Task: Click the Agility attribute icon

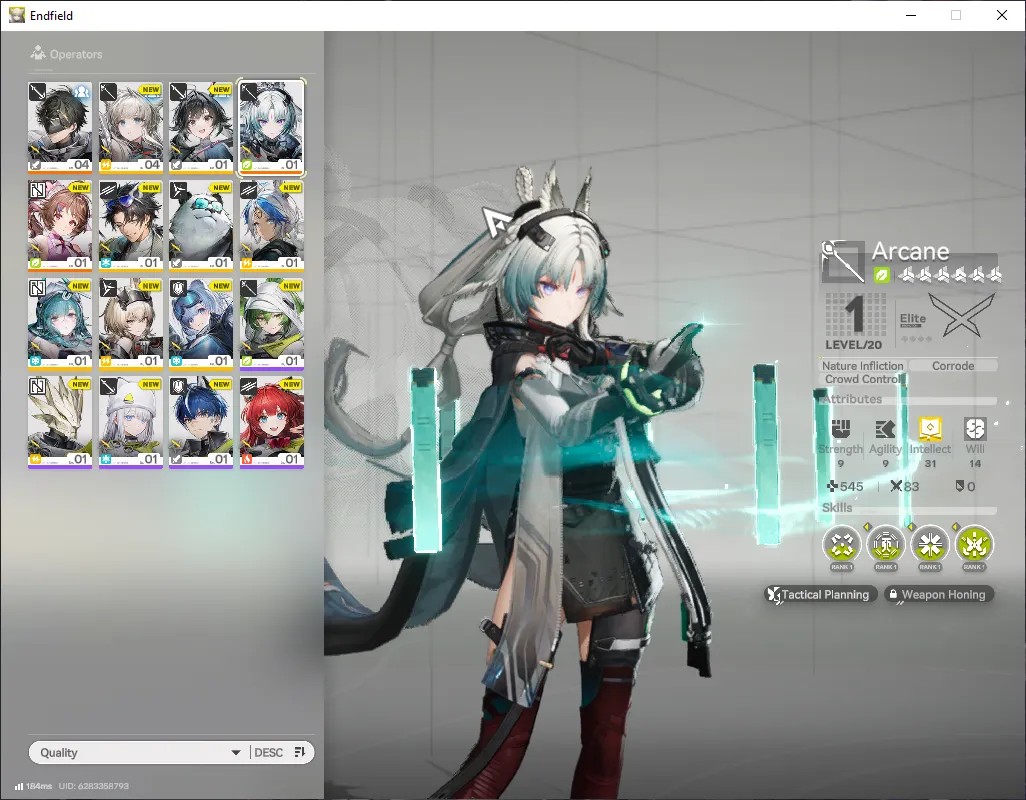Action: (885, 429)
